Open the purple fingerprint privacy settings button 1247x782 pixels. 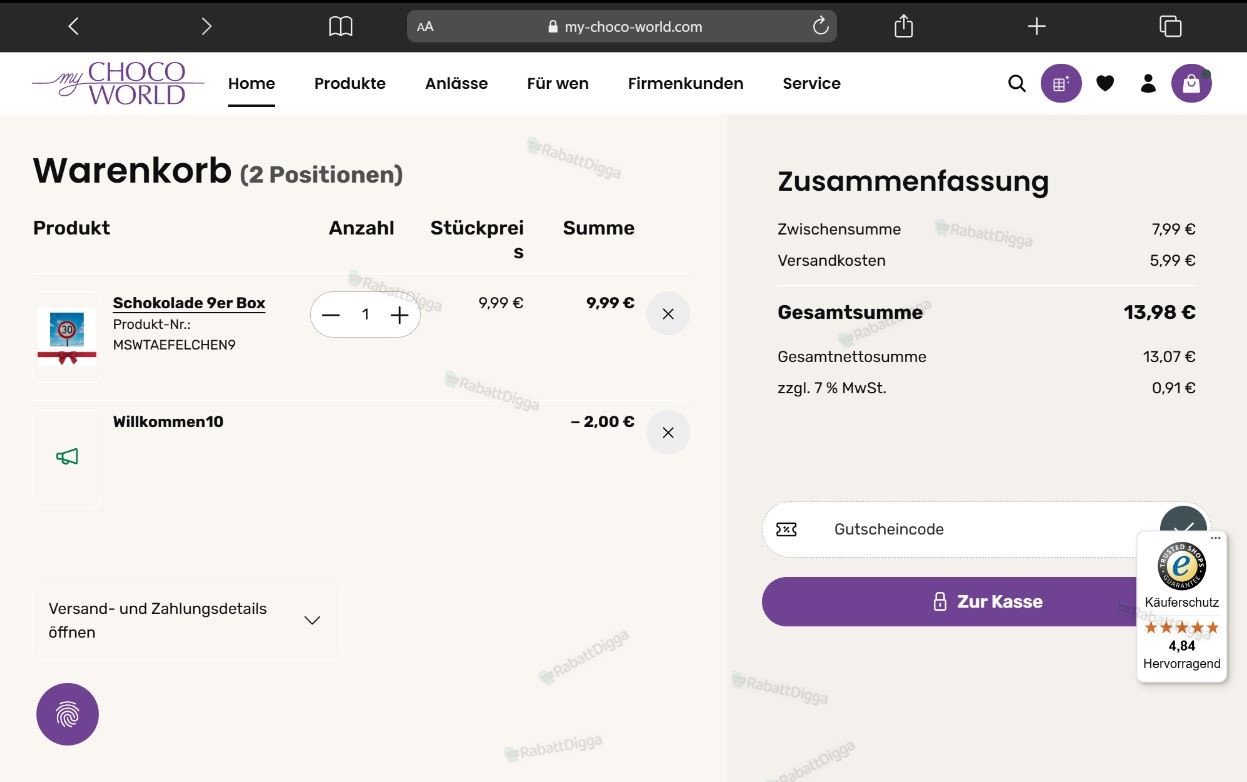coord(68,714)
